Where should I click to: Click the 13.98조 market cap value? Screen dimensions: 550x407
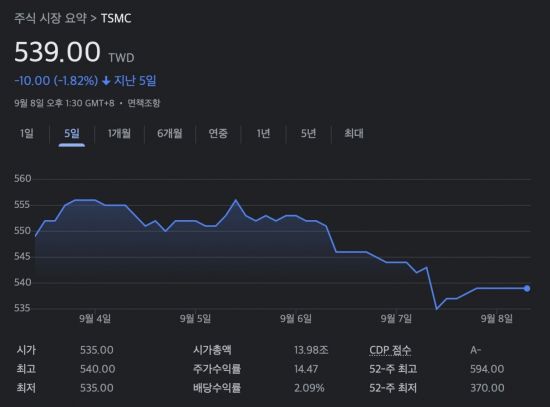[x=311, y=350]
